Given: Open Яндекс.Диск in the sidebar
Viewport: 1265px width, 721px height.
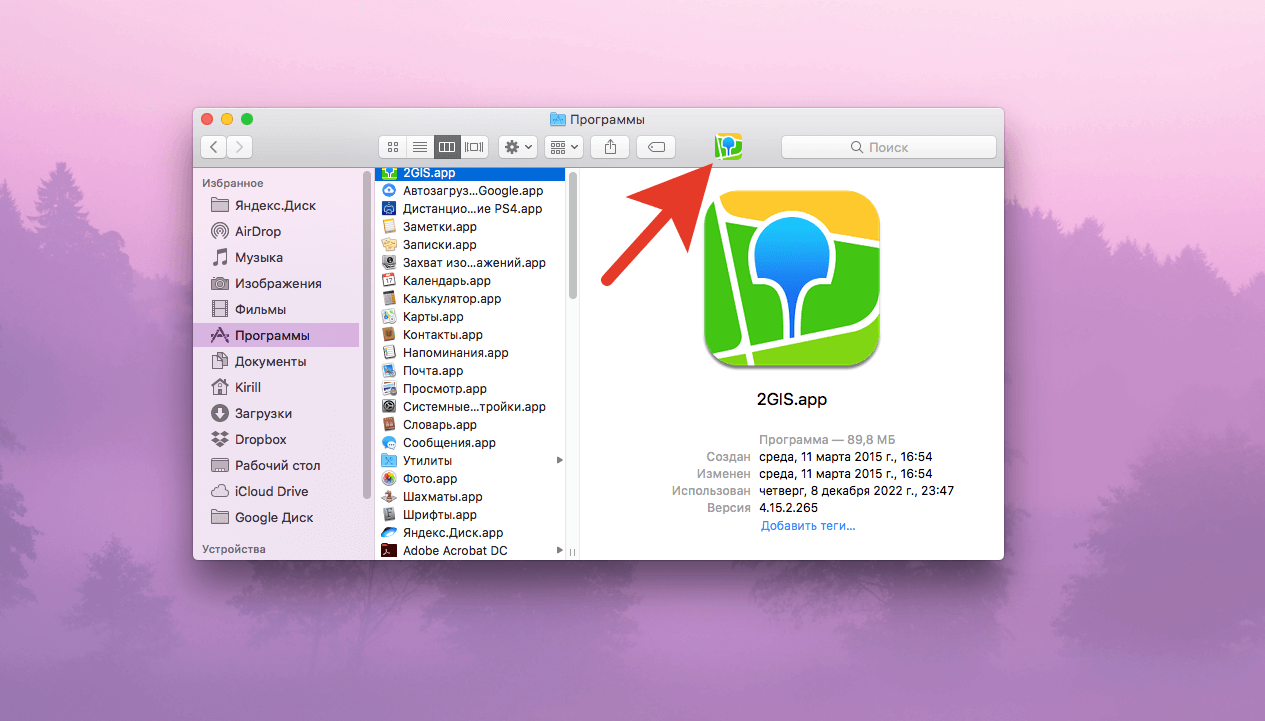Looking at the screenshot, I should 276,205.
